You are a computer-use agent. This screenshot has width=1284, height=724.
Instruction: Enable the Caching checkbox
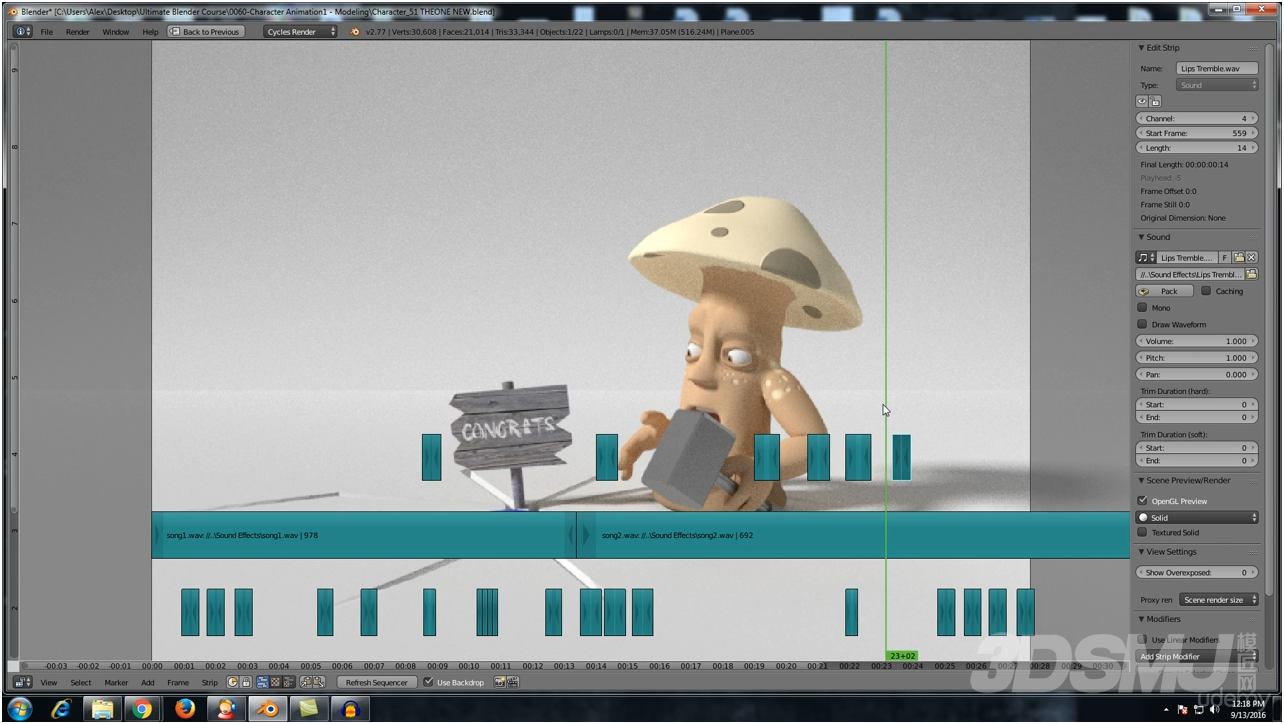coord(1206,291)
